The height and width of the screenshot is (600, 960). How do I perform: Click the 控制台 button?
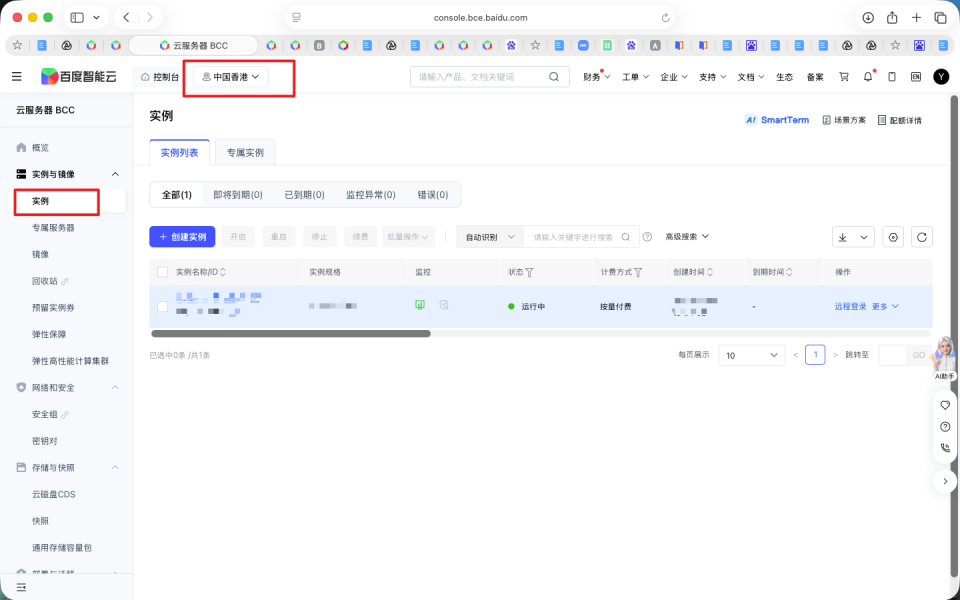[160, 77]
